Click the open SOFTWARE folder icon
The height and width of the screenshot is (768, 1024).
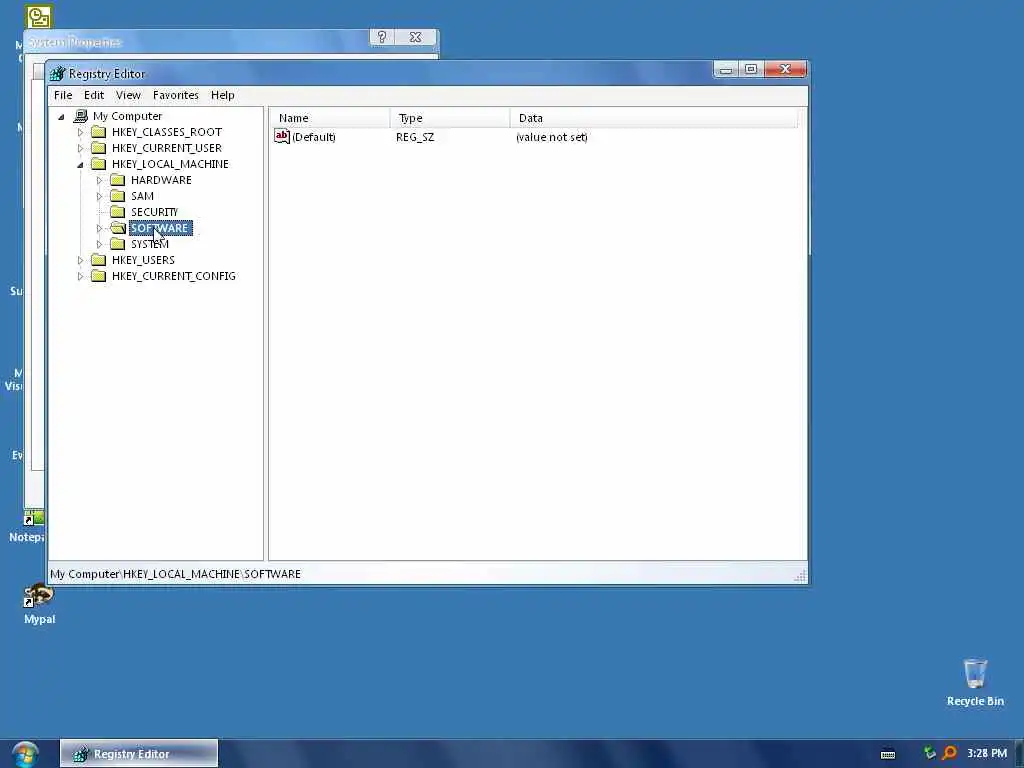pos(118,228)
